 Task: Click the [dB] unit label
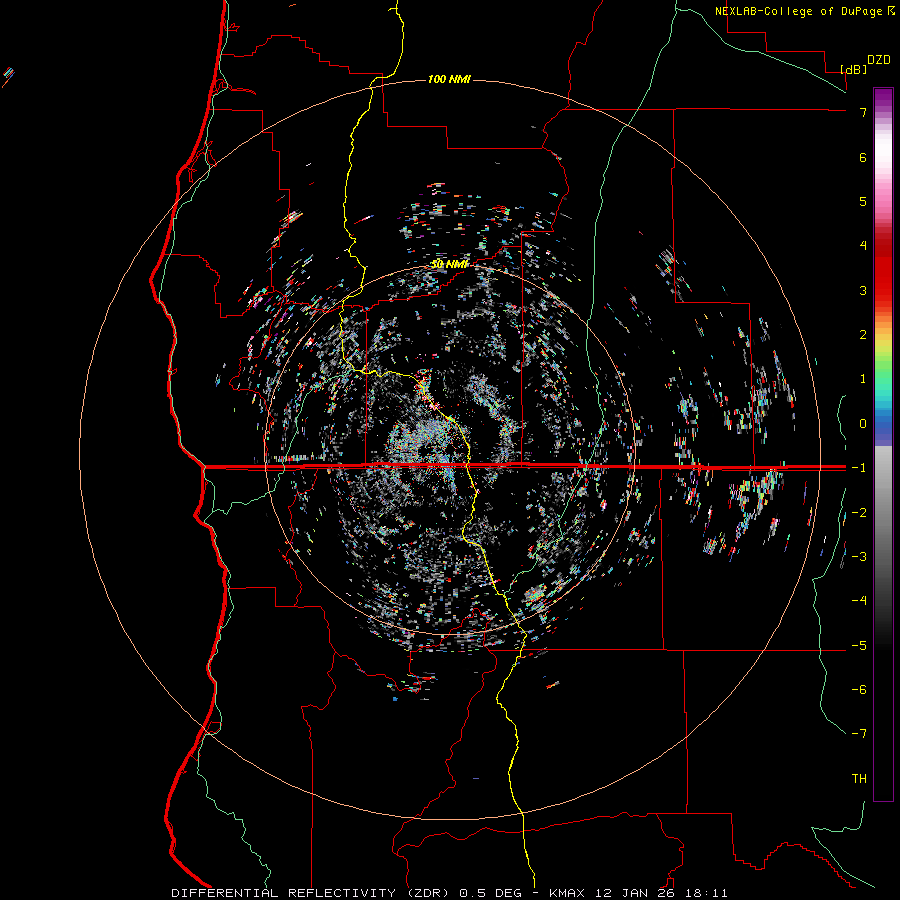coord(854,69)
